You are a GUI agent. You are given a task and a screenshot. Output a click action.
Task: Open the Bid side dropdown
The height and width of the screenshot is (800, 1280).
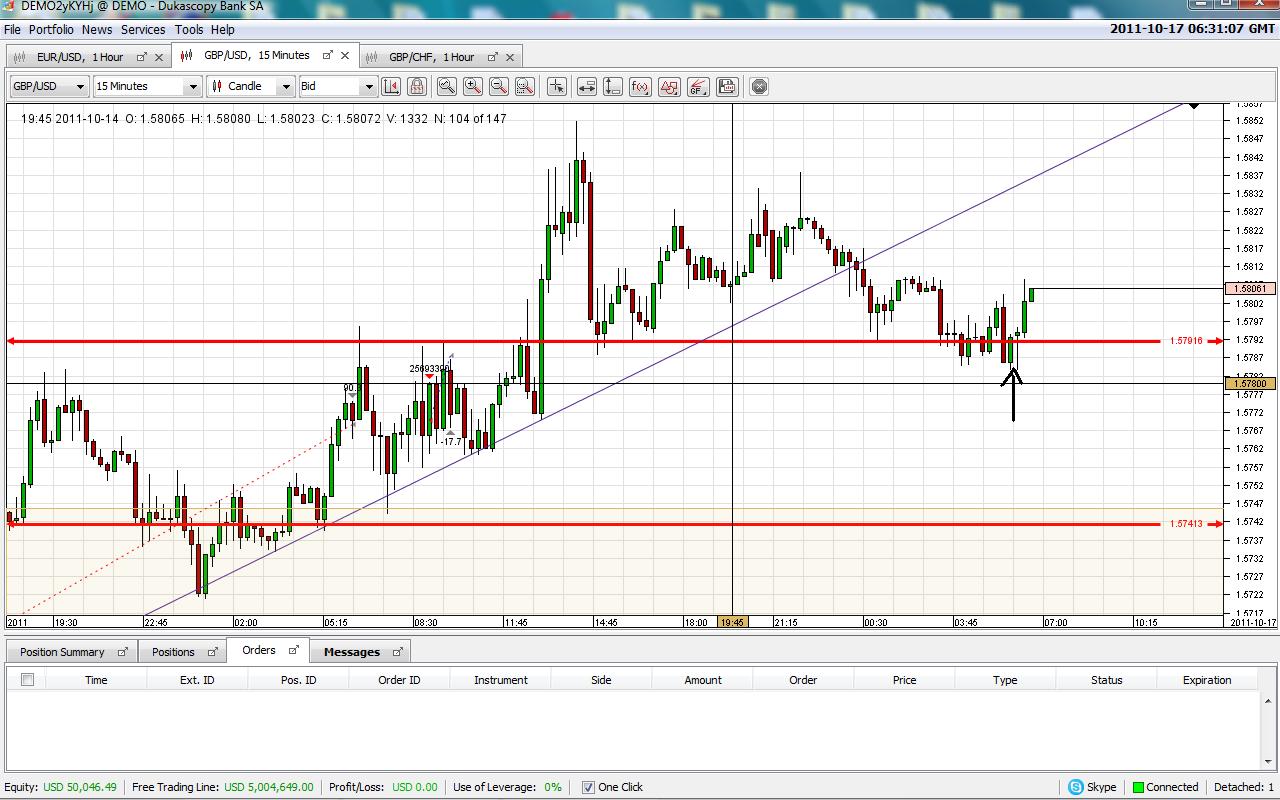(338, 86)
